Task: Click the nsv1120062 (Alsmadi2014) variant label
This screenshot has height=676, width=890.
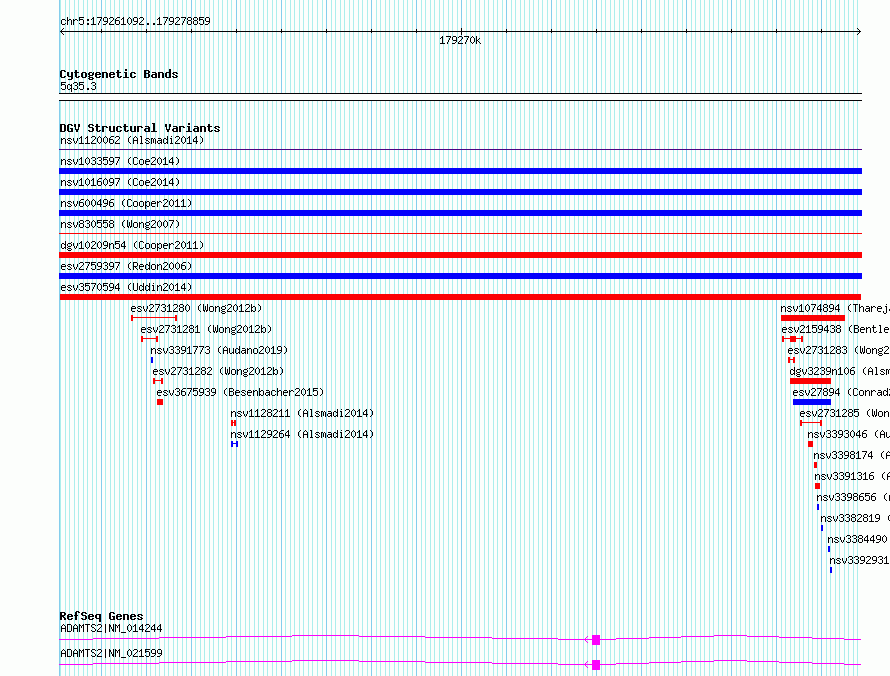Action: click(x=132, y=140)
